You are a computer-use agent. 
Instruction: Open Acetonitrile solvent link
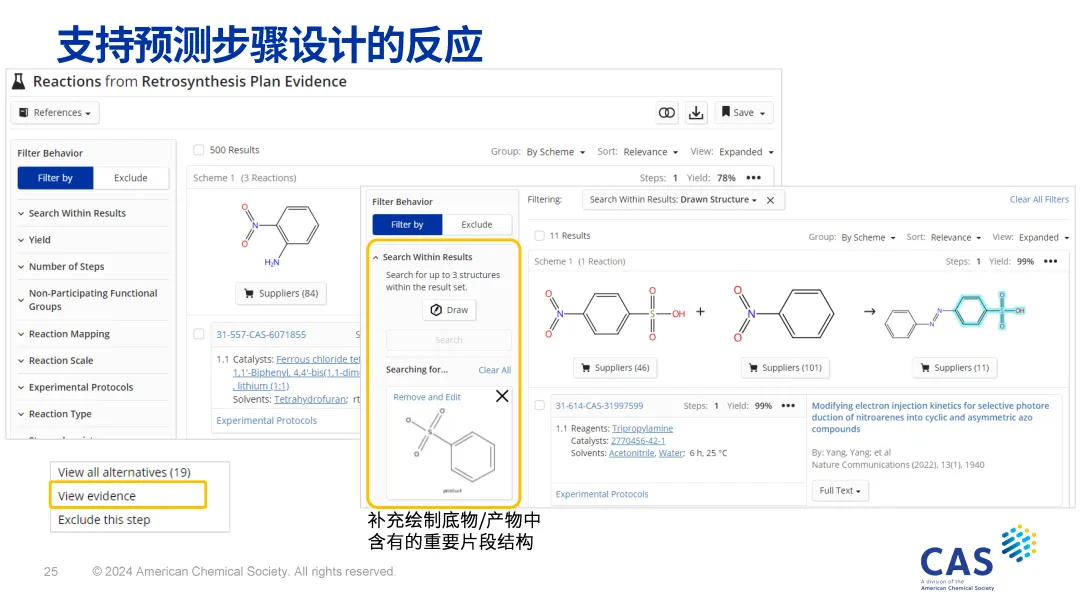click(631, 454)
